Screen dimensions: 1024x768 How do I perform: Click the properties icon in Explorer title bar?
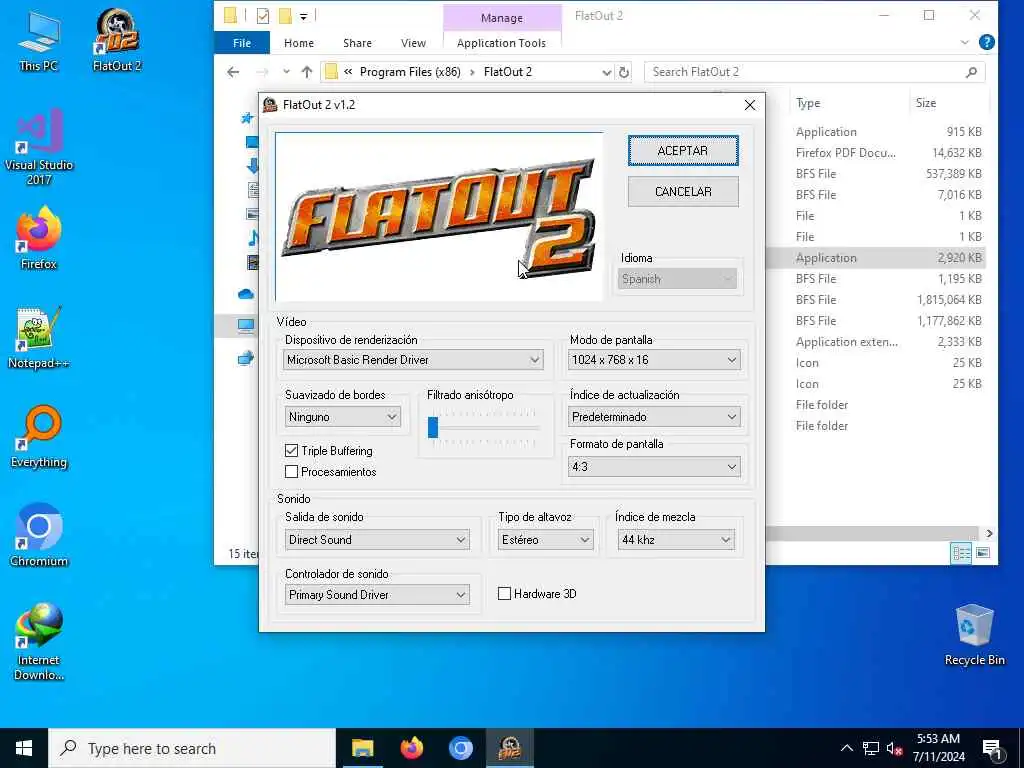point(263,16)
